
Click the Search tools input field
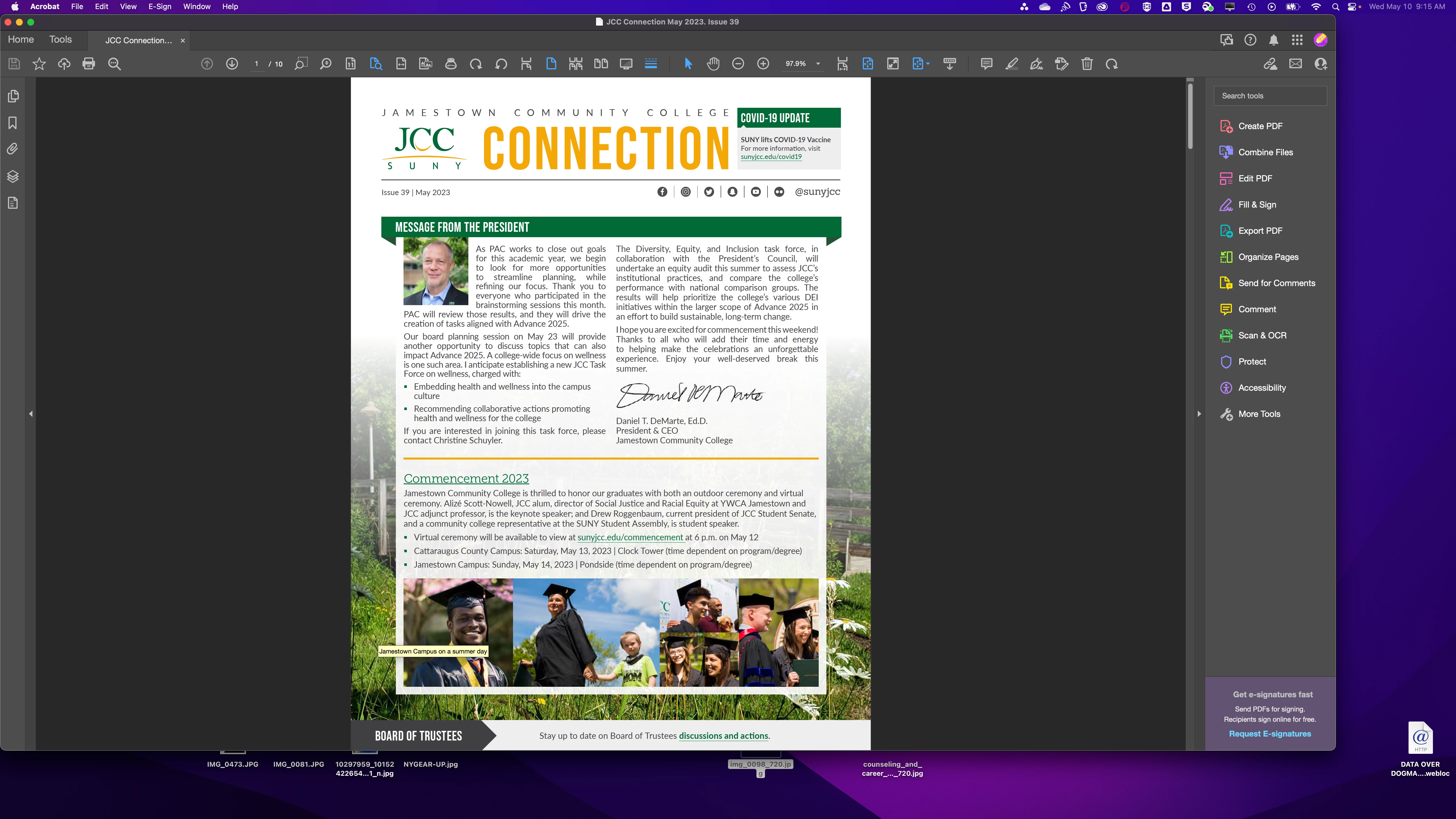(x=1270, y=96)
